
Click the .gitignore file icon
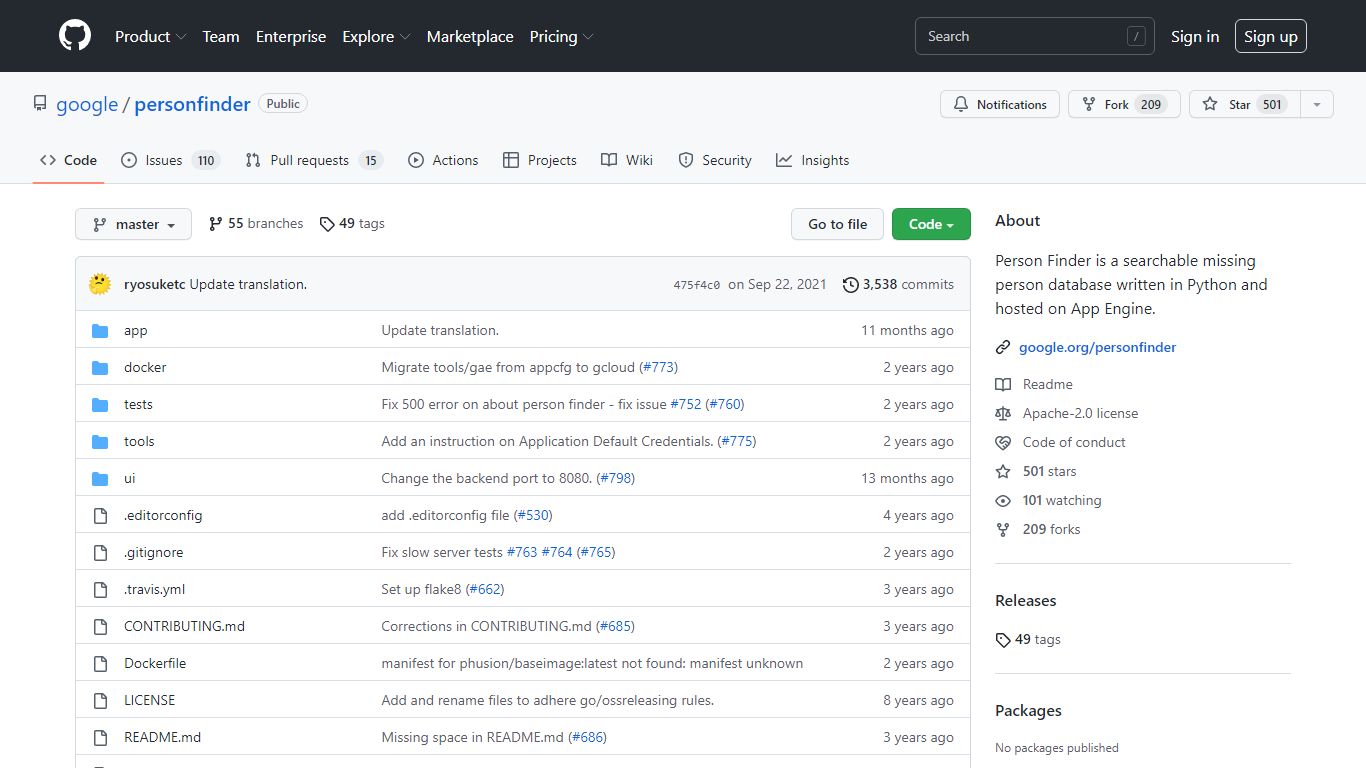point(100,552)
